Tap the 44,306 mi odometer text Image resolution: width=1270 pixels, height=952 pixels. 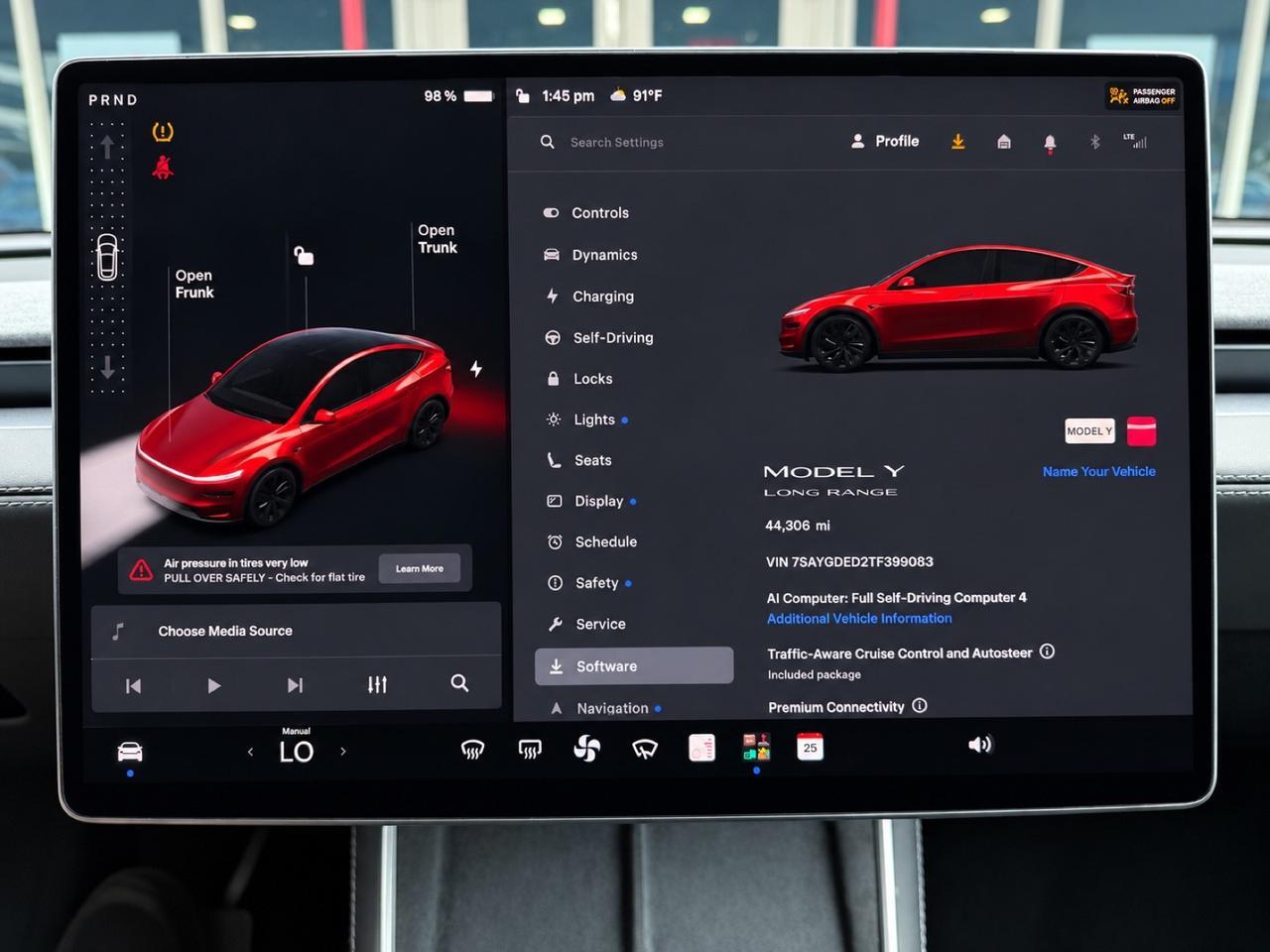[798, 526]
